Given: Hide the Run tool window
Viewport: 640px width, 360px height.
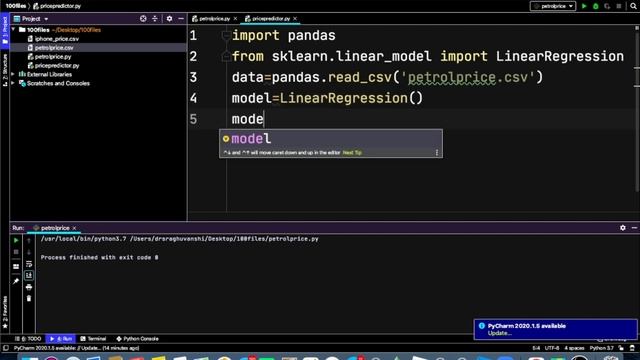Looking at the screenshot, I should (634, 228).
